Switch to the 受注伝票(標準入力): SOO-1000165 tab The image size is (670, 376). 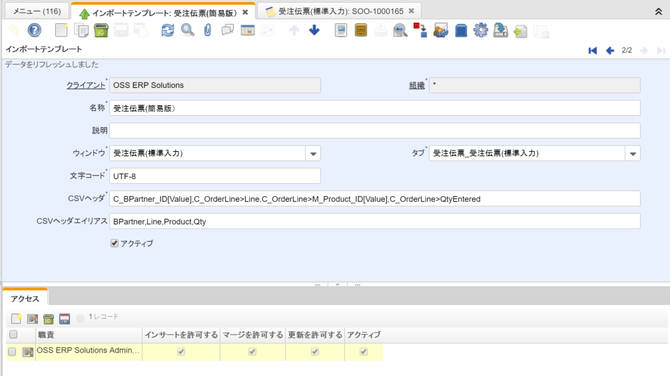pos(341,11)
